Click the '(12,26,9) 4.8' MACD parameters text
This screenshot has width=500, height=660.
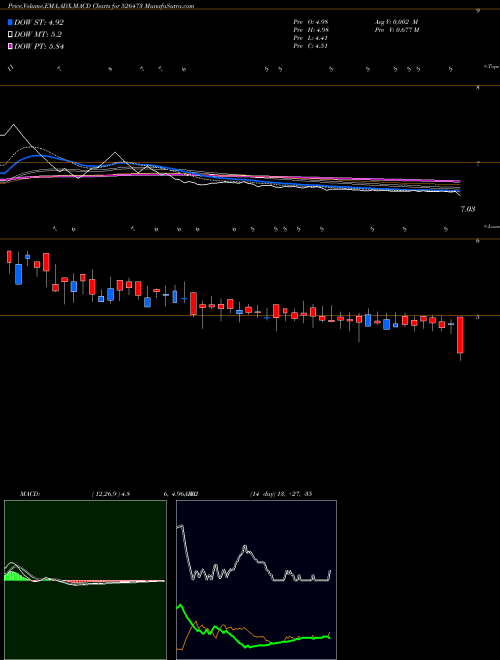110,494
